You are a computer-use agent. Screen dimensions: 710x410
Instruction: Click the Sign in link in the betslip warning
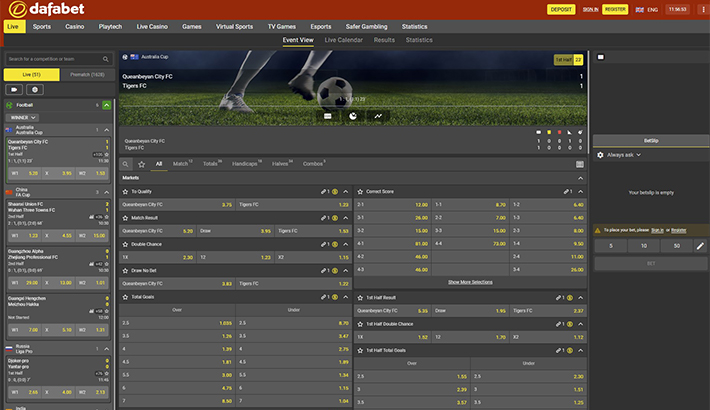click(657, 230)
